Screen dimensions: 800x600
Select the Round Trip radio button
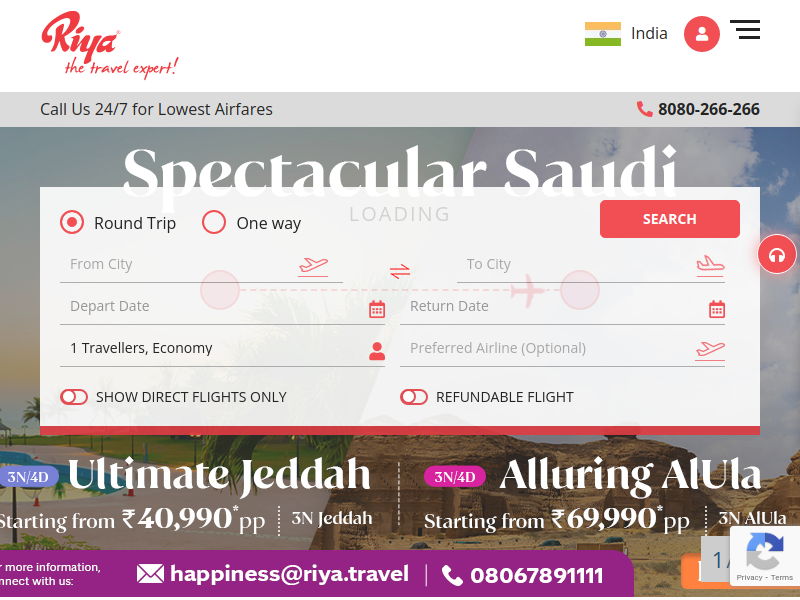(72, 222)
